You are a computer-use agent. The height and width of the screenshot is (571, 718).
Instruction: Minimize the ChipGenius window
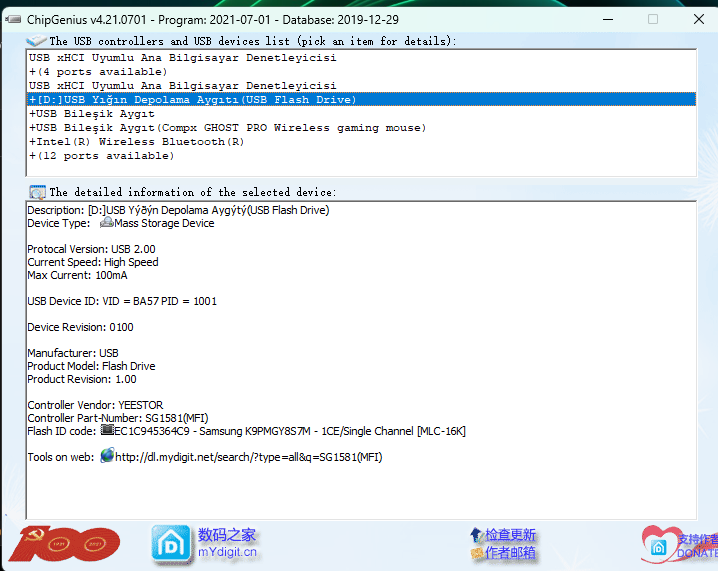tap(608, 19)
